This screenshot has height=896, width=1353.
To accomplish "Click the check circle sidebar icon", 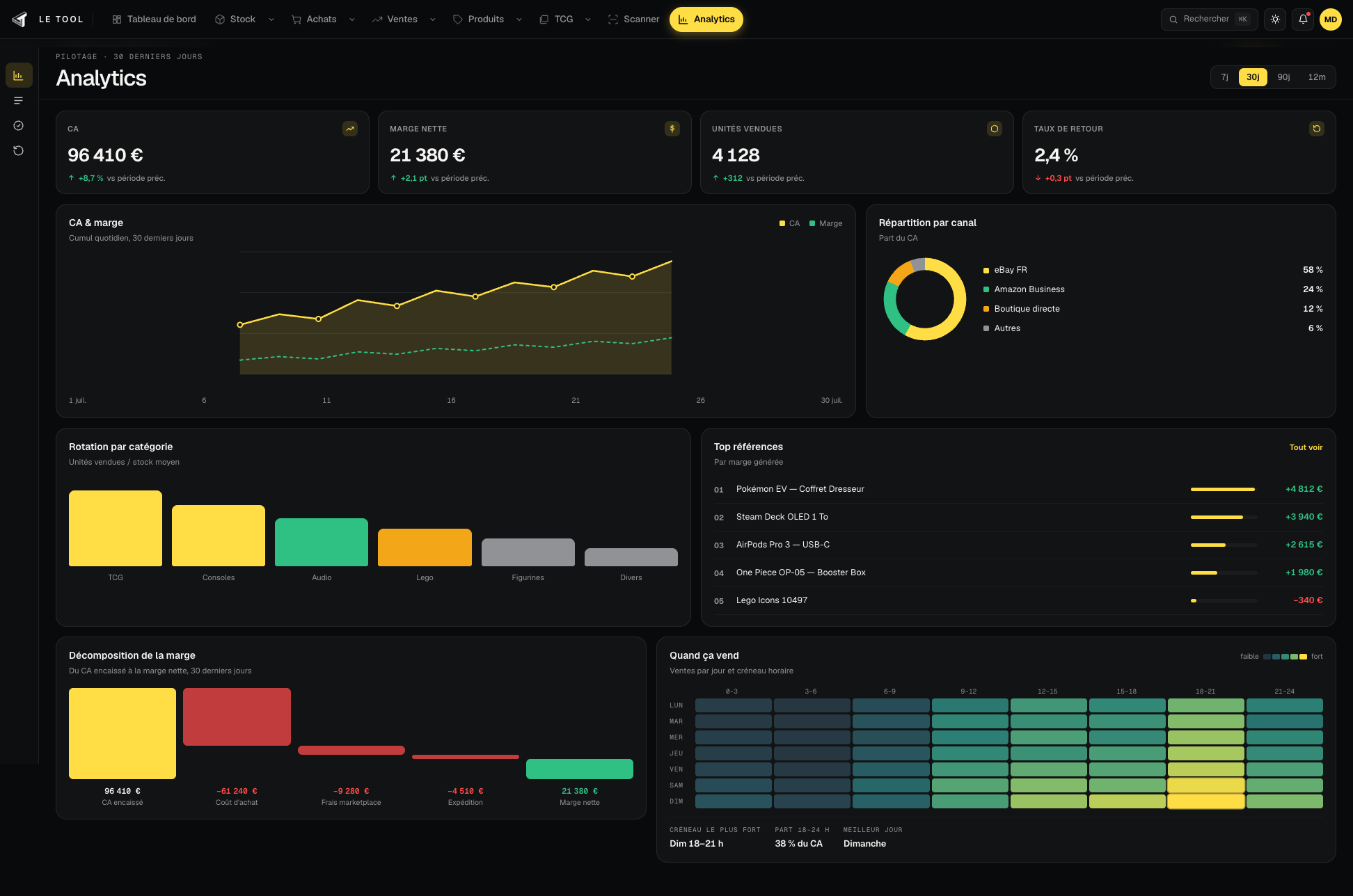I will tap(19, 126).
